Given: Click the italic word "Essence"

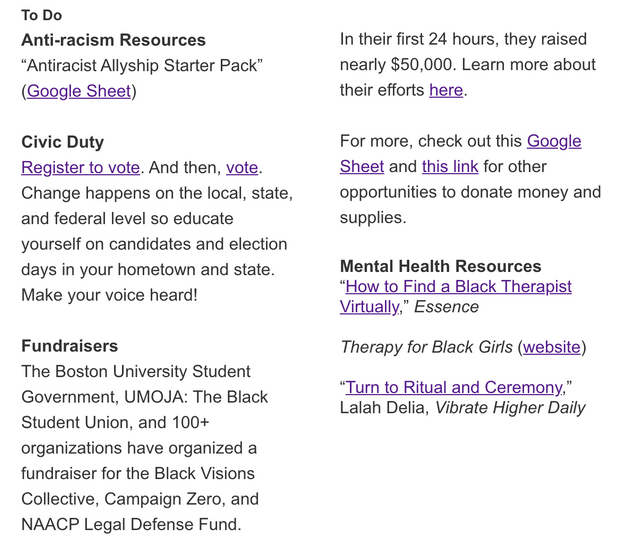Looking at the screenshot, I should pos(445,307).
